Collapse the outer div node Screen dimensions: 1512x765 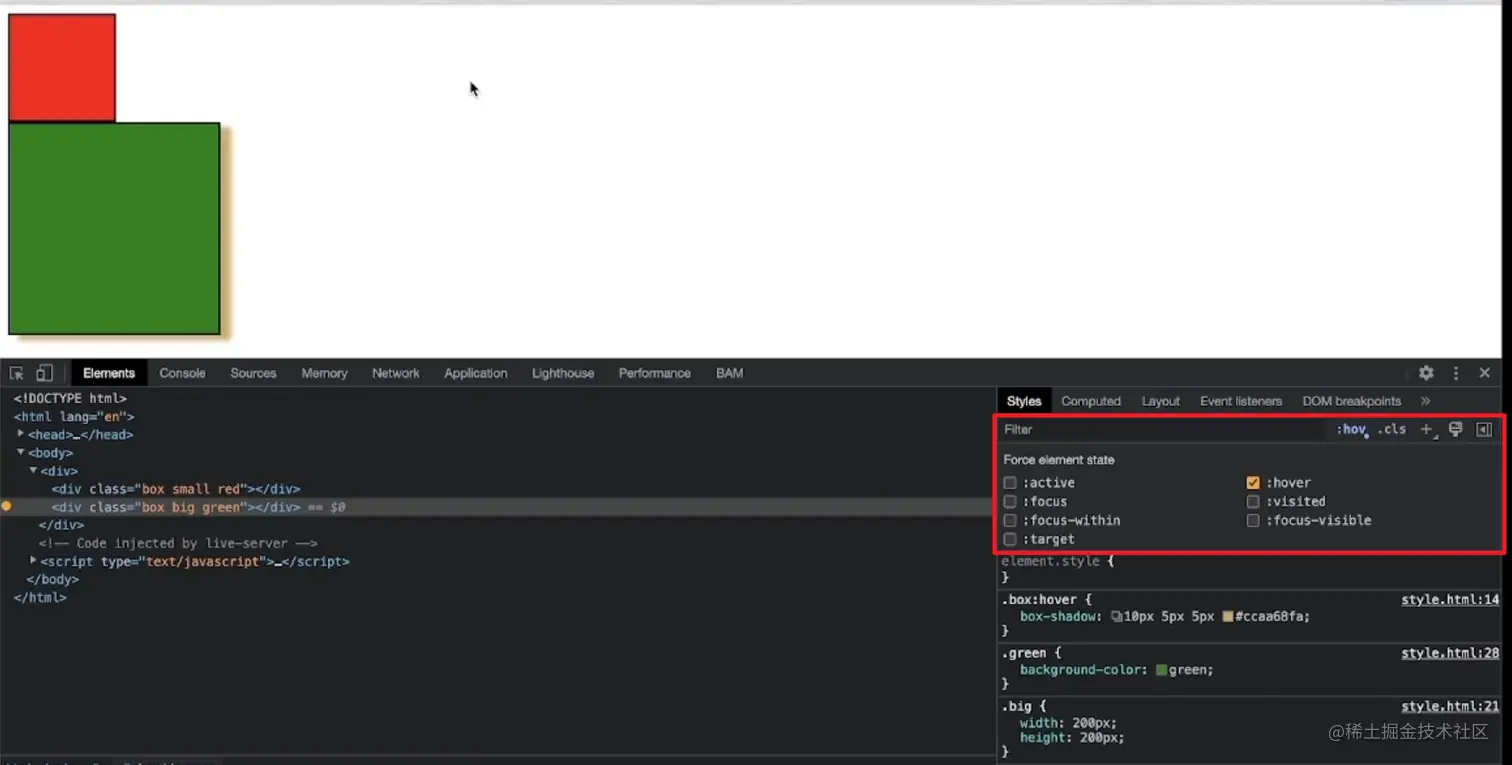33,470
